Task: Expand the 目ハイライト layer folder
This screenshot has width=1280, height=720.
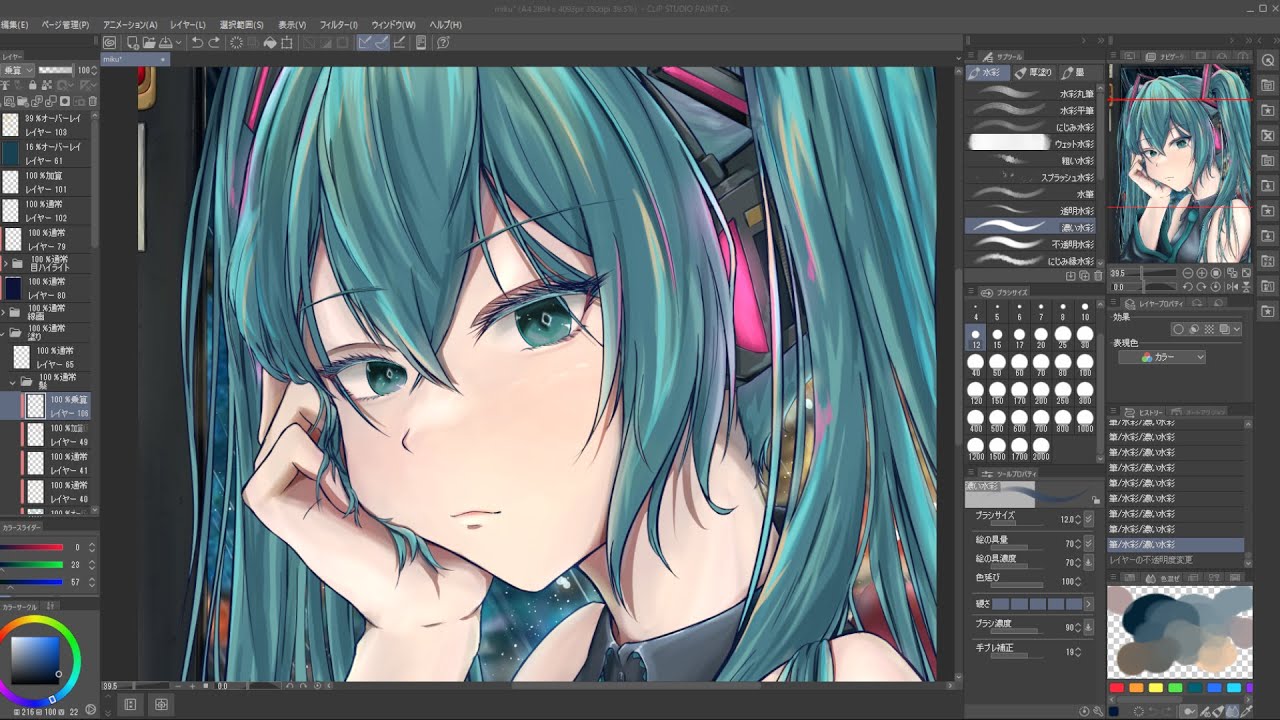Action: tap(6, 263)
